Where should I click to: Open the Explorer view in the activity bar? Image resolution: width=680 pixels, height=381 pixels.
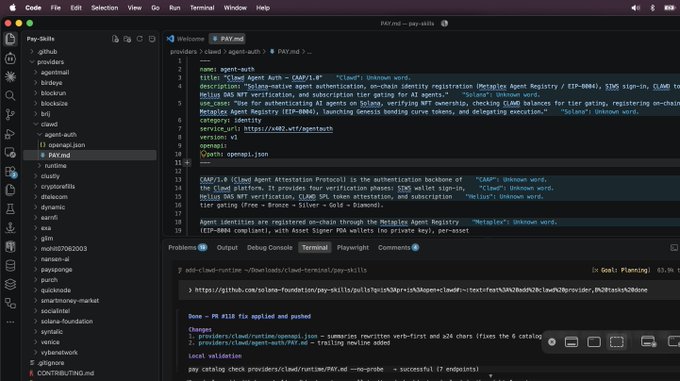click(x=10, y=39)
